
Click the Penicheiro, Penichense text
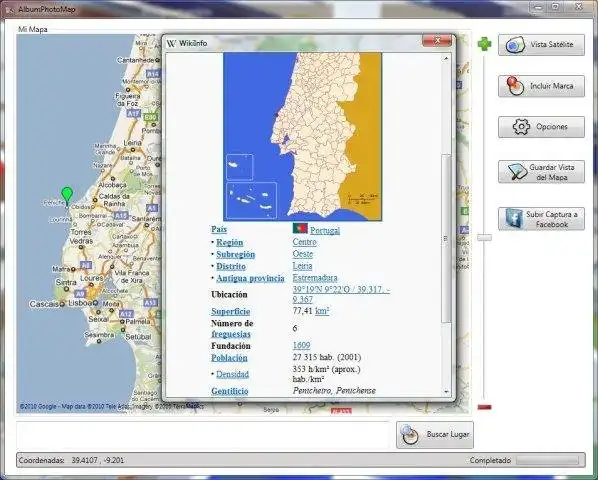(334, 391)
